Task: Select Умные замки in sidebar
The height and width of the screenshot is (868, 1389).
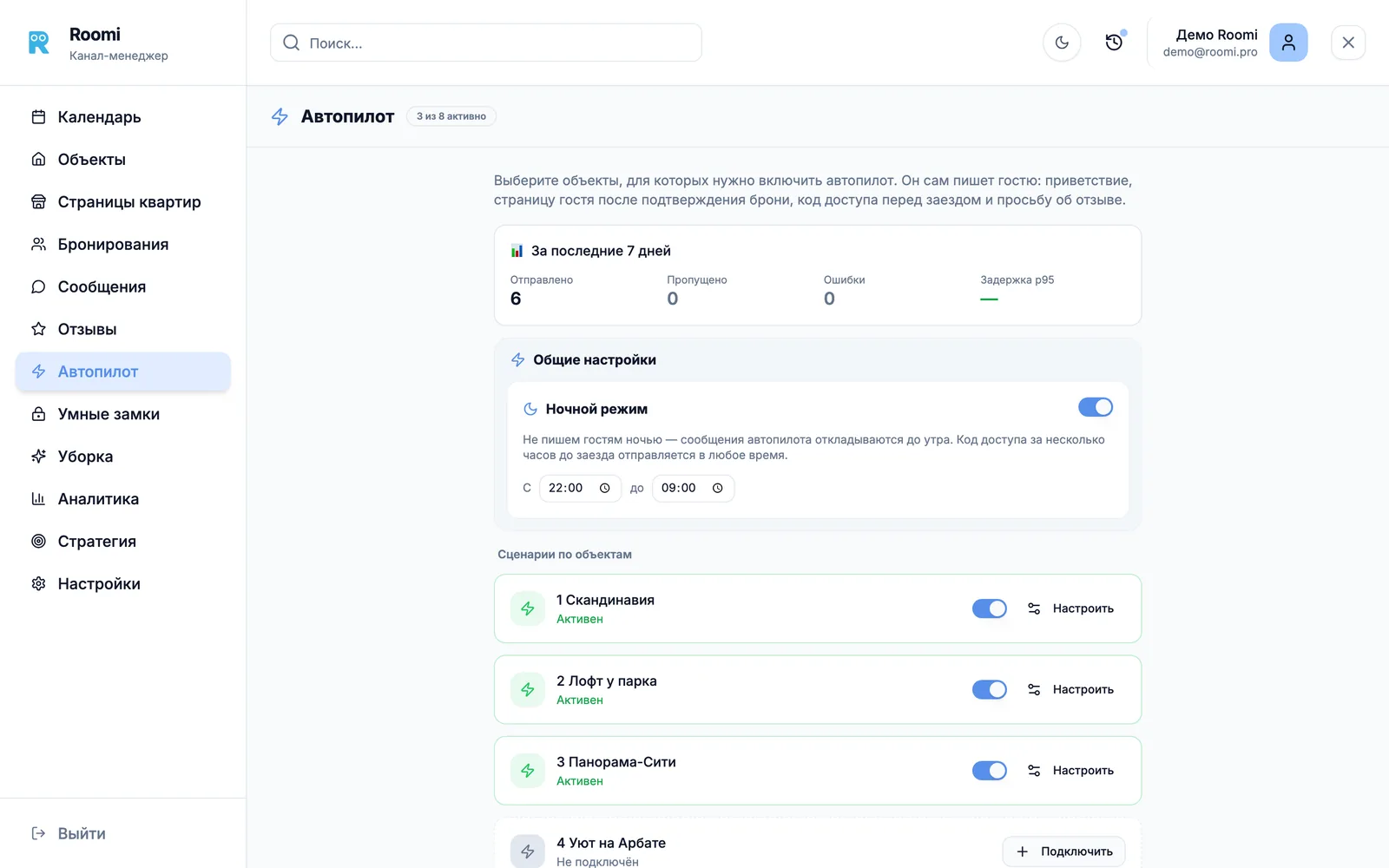Action: pos(123,414)
